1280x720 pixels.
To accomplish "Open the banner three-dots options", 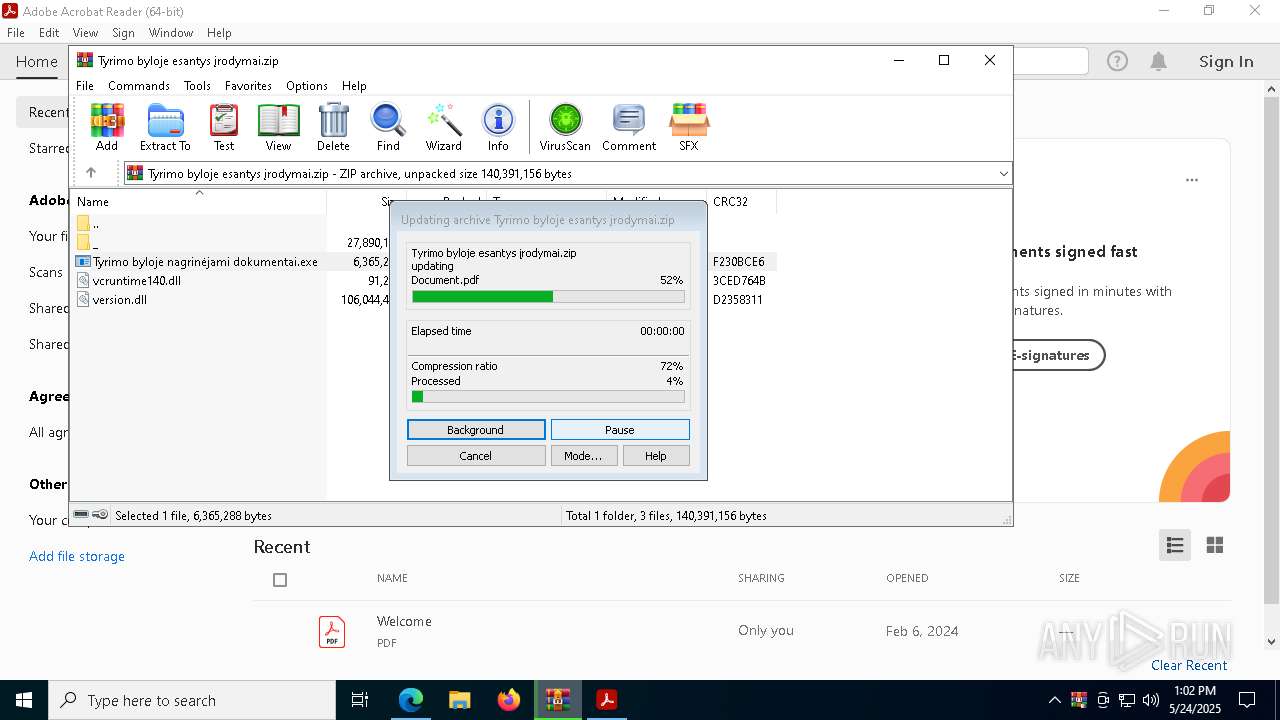I will point(1192,181).
